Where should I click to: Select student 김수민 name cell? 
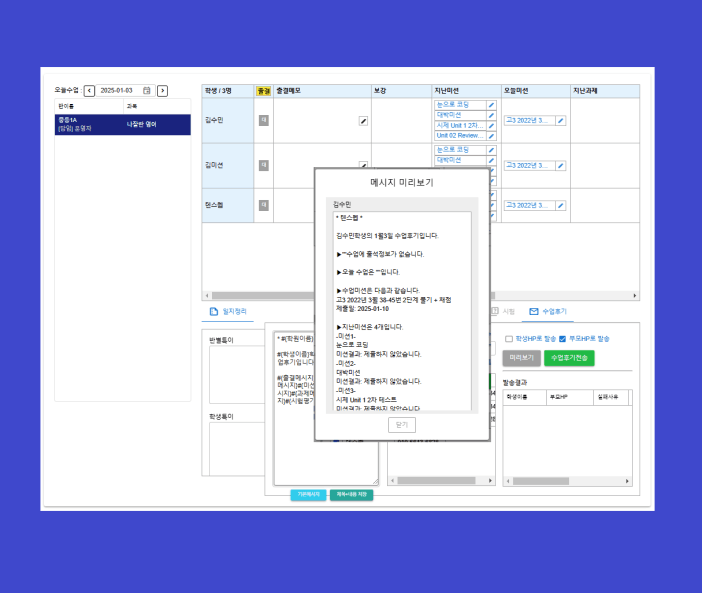228,120
